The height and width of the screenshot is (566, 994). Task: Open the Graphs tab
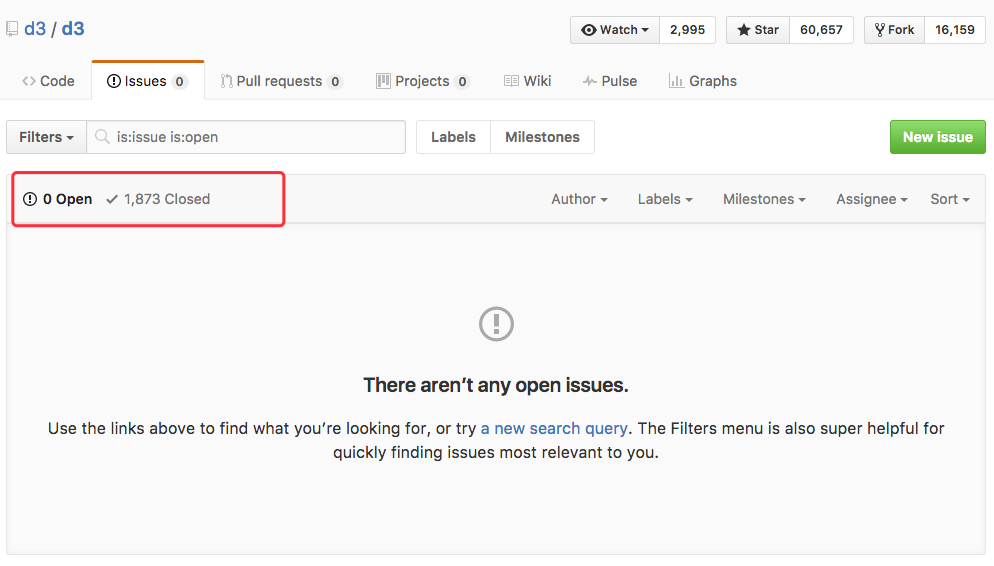click(703, 81)
